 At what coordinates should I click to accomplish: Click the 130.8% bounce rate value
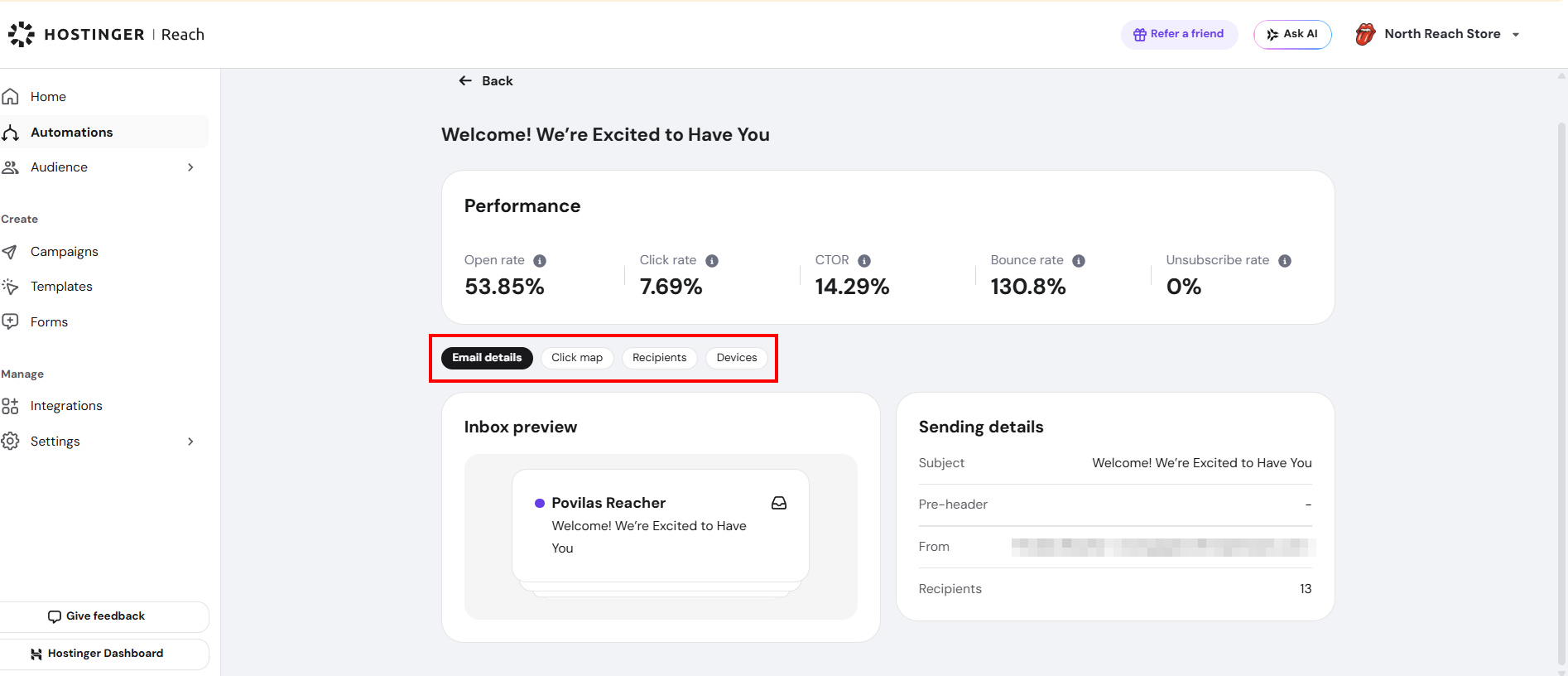point(1028,287)
